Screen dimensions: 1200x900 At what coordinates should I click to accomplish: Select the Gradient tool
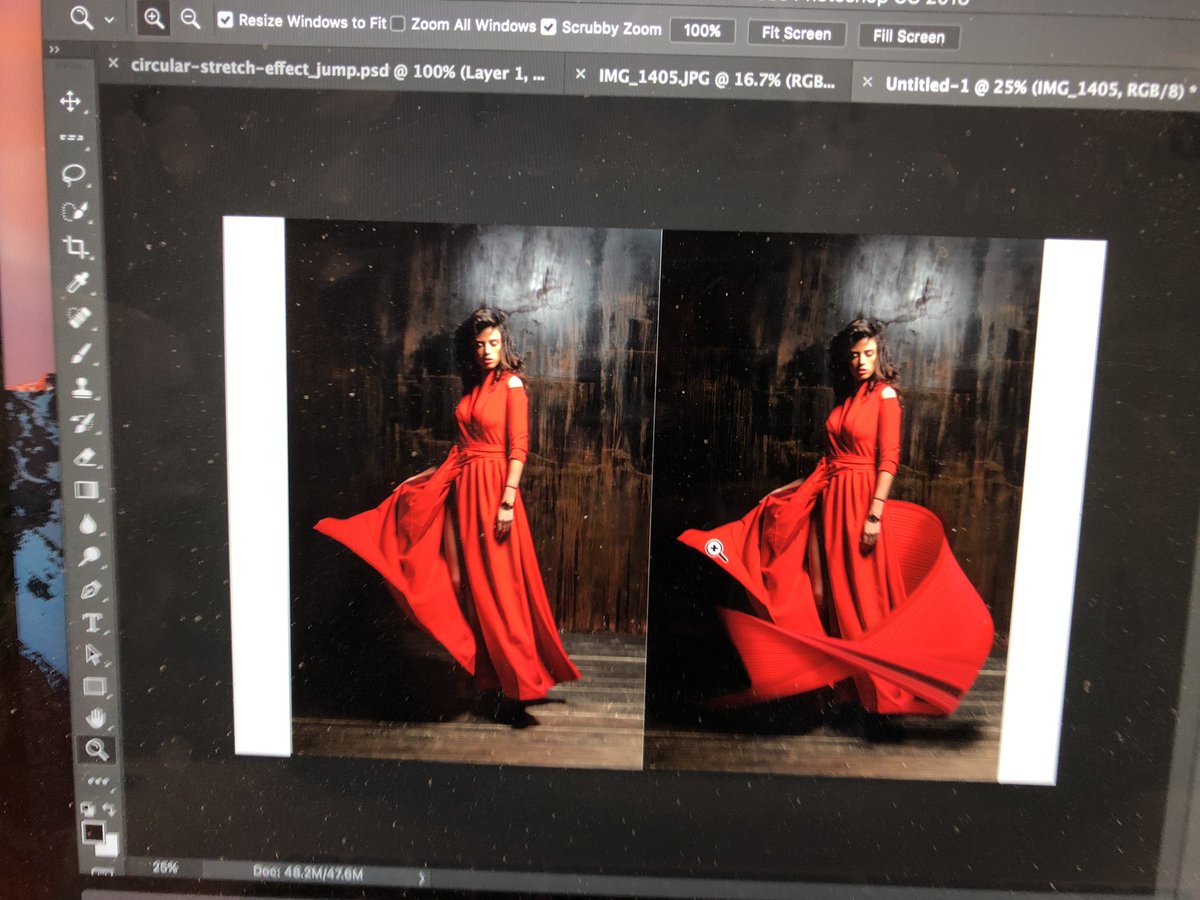click(86, 490)
